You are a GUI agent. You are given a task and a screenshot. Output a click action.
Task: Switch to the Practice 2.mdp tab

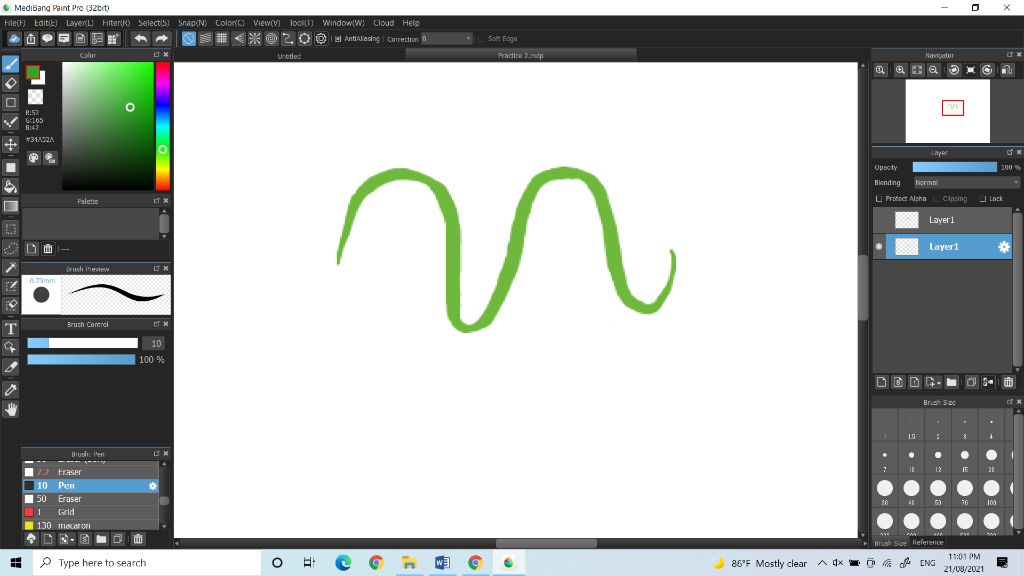520,56
